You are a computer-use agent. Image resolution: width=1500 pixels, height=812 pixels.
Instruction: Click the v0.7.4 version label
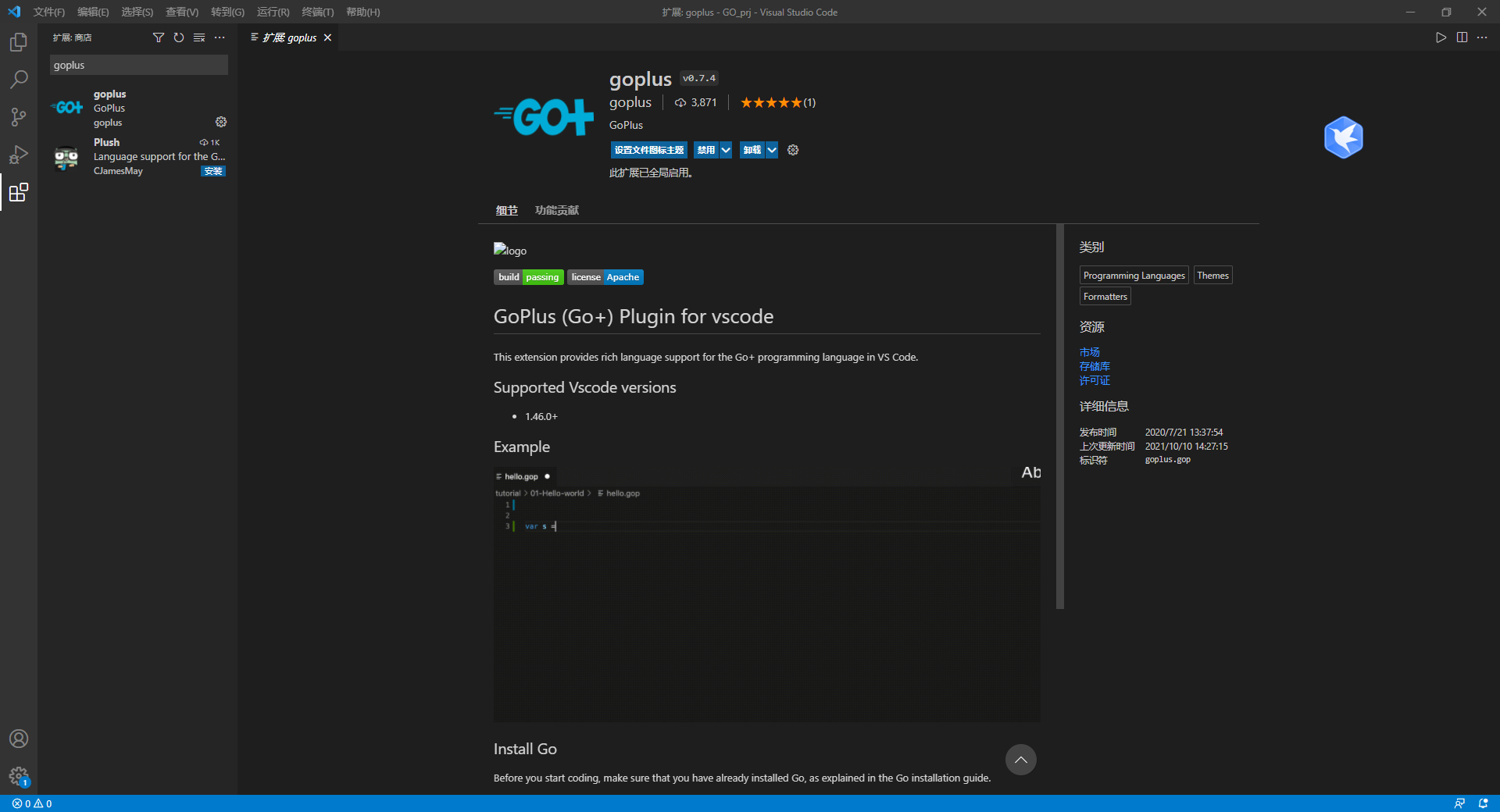[698, 78]
